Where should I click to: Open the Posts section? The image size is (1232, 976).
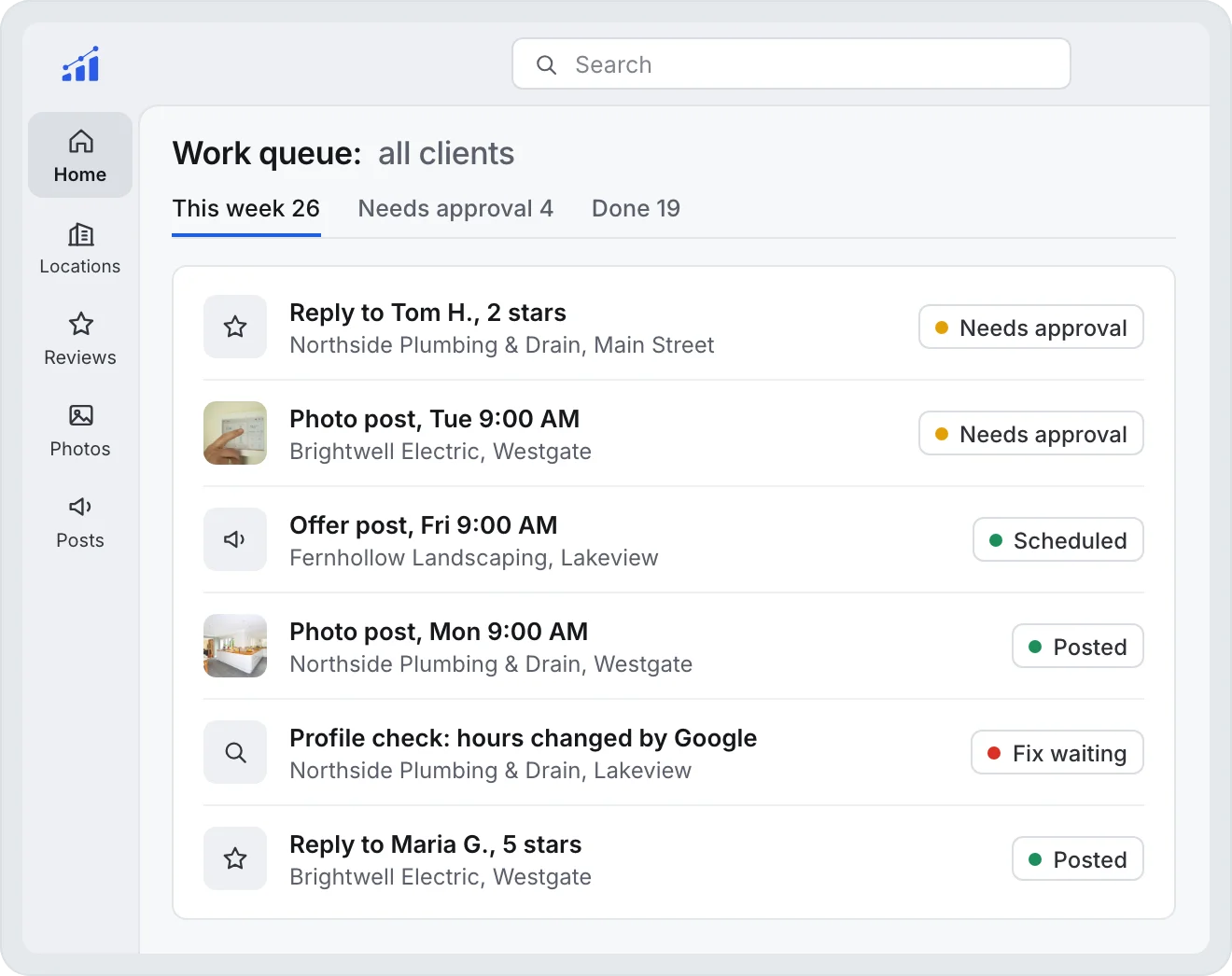tap(80, 523)
